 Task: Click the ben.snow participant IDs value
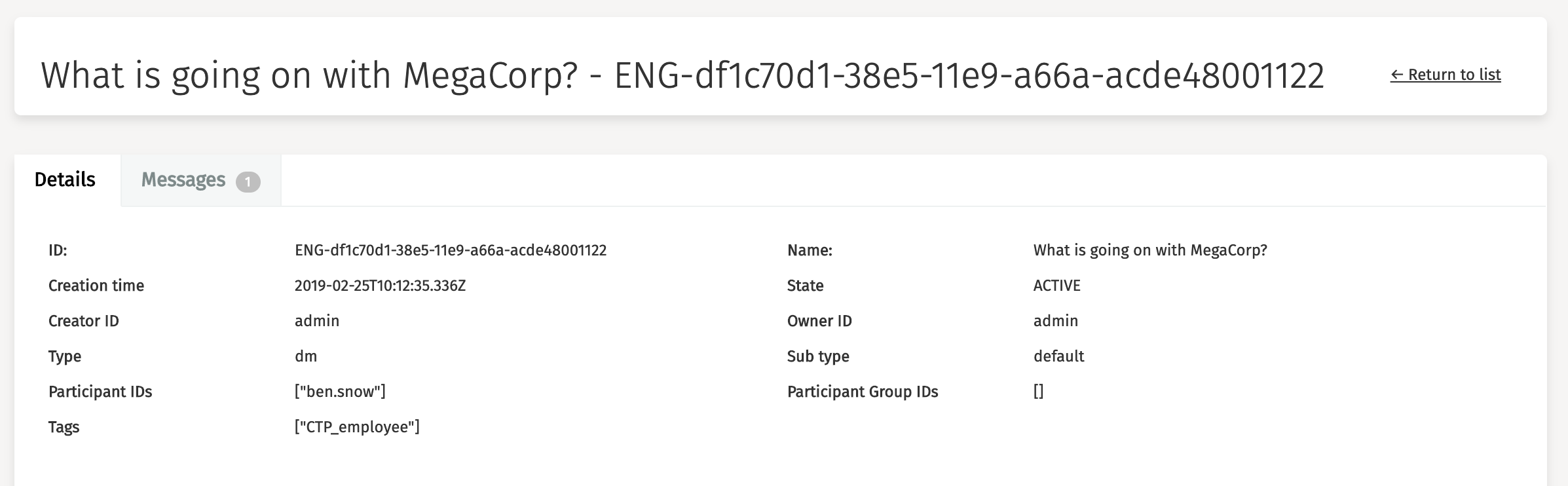340,392
